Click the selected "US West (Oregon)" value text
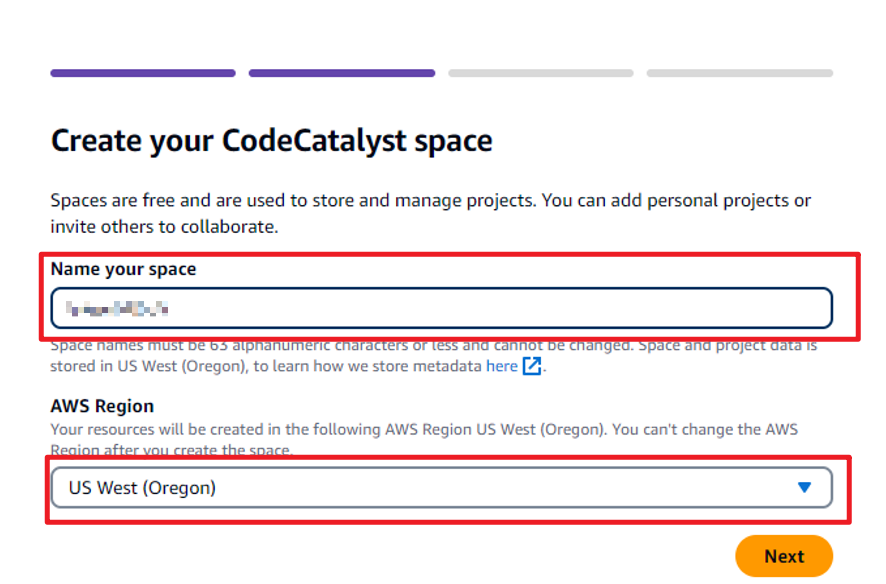Screen dimensions: 886x584 [142, 488]
